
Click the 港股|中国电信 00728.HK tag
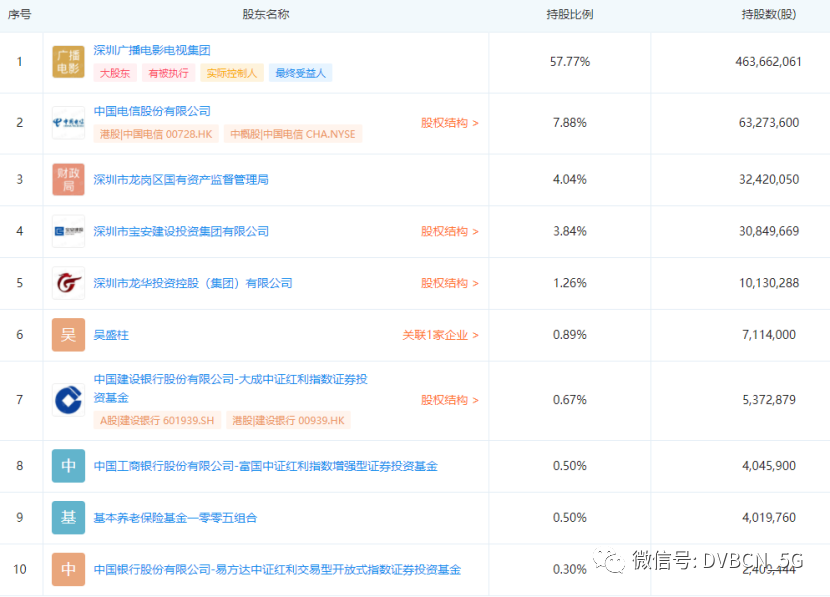pos(156,134)
